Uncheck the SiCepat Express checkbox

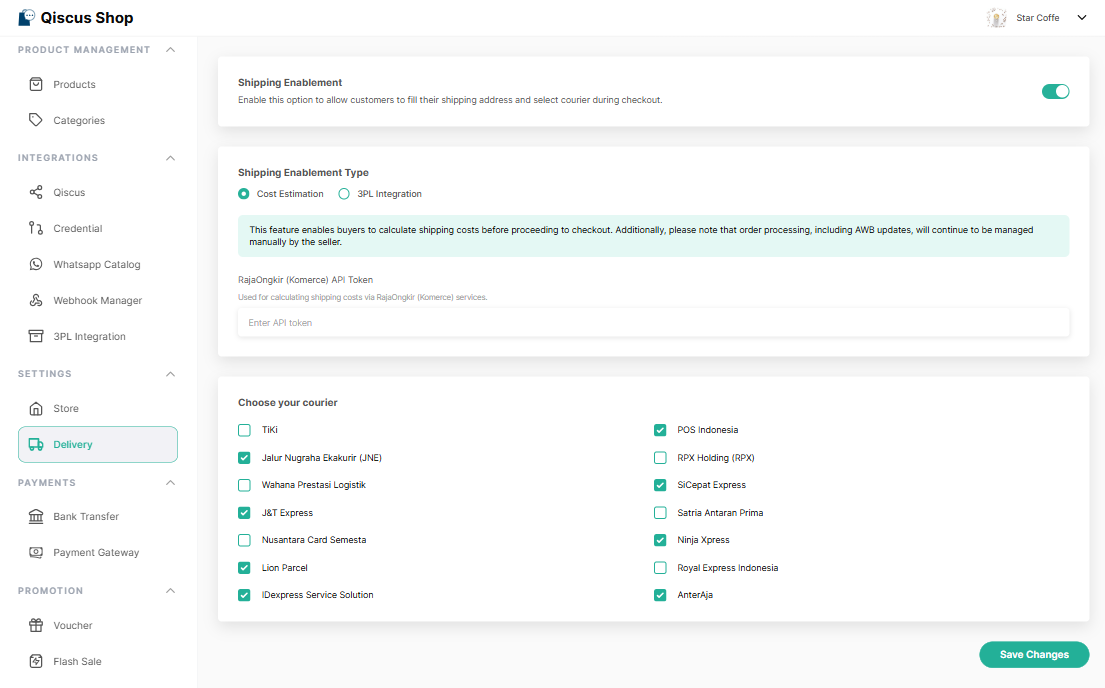(660, 485)
